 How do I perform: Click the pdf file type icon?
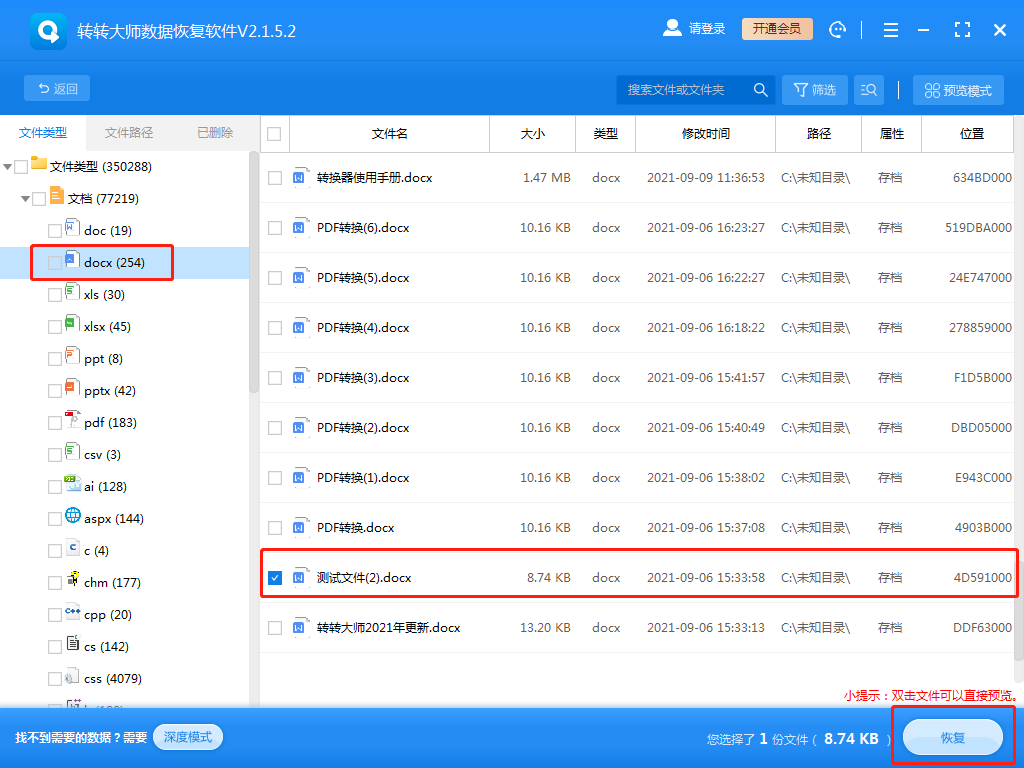click(x=72, y=419)
